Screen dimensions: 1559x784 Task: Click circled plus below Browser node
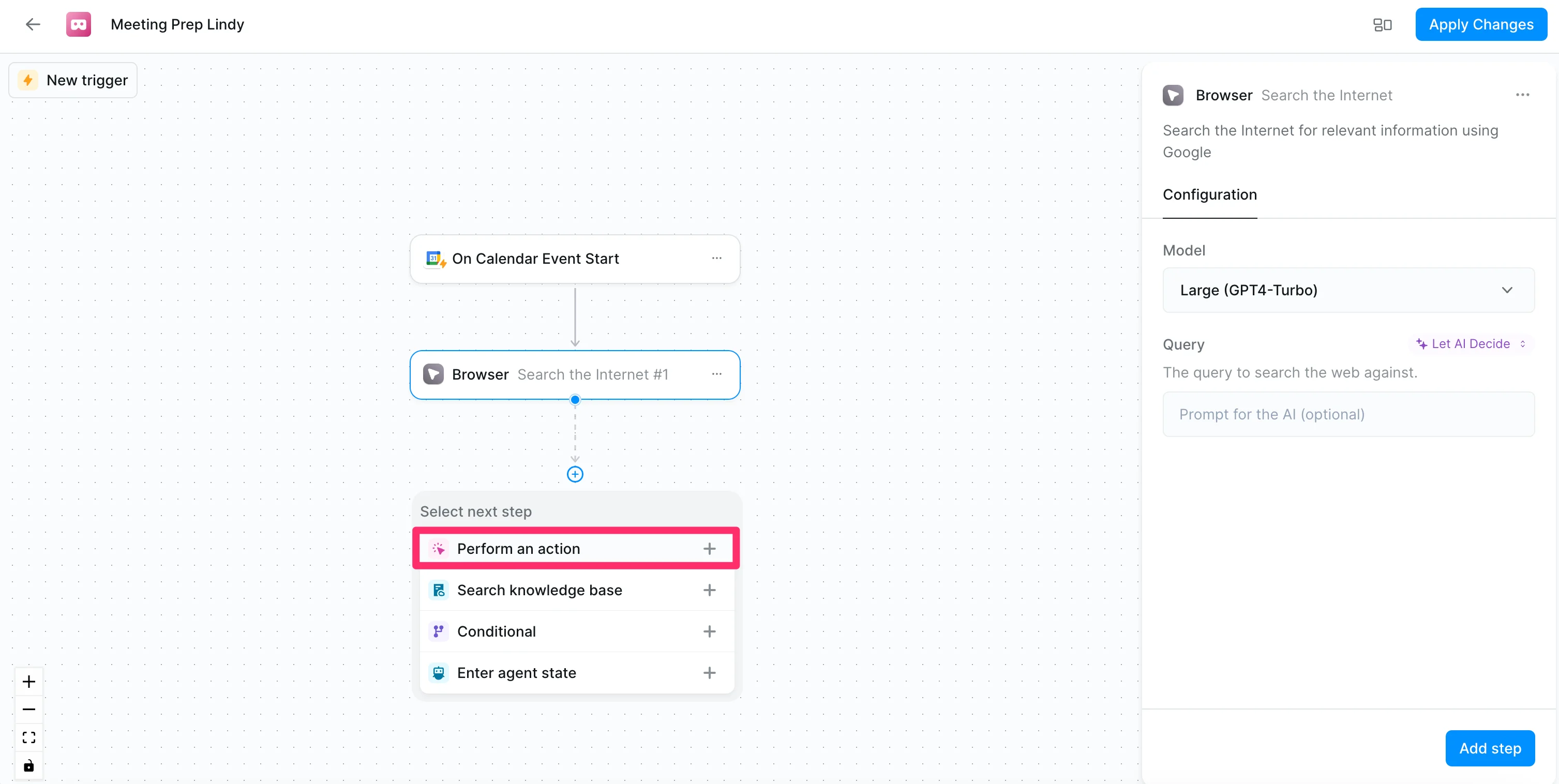click(x=575, y=474)
